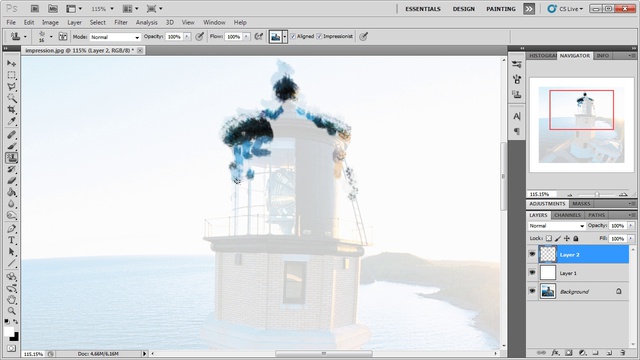Screen dimensions: 640x360
Task: Toggle Quick Mask mode
Action: tap(11, 349)
